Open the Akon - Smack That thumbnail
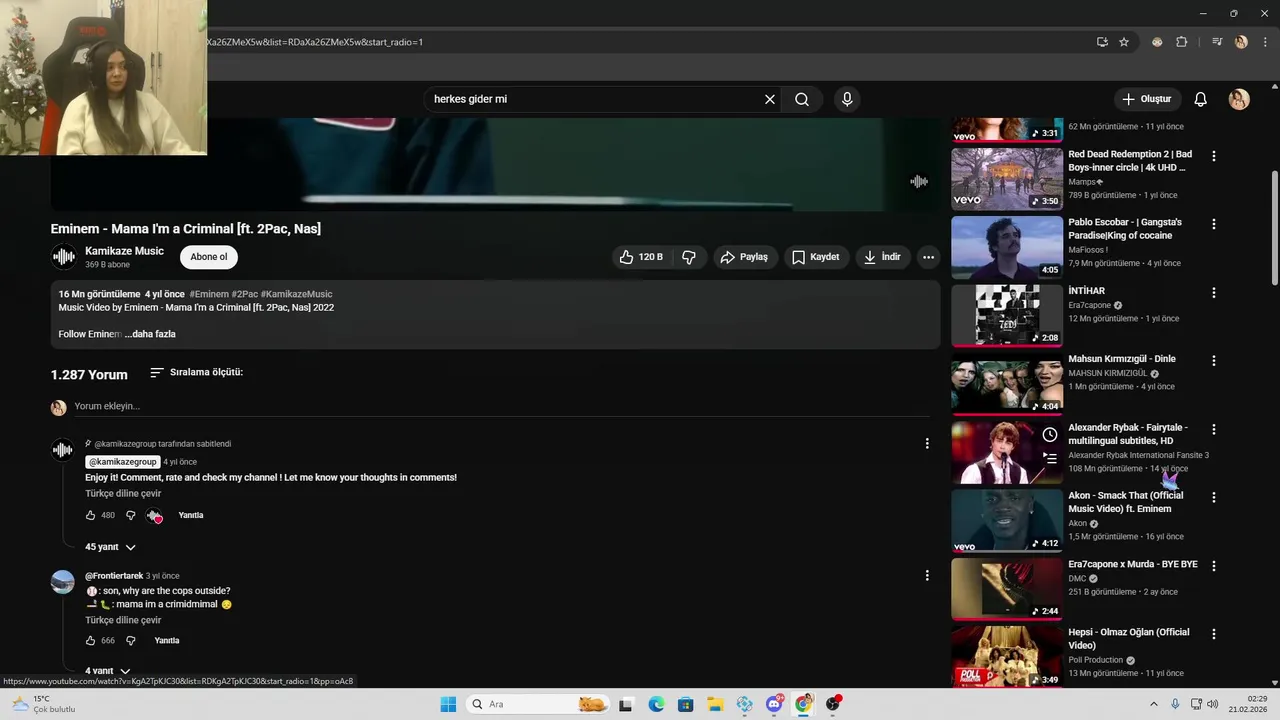The width and height of the screenshot is (1280, 720). pyautogui.click(x=1007, y=520)
